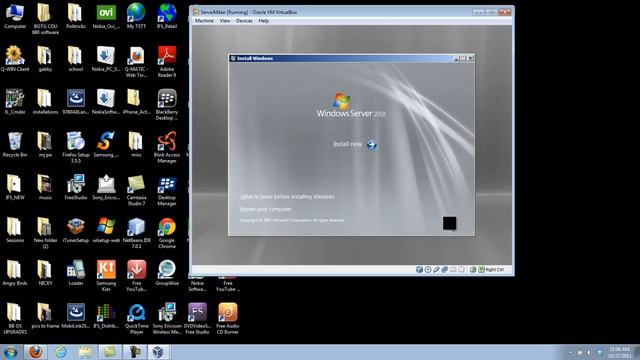Select the Politricks folder on desktop

pyautogui.click(x=76, y=16)
